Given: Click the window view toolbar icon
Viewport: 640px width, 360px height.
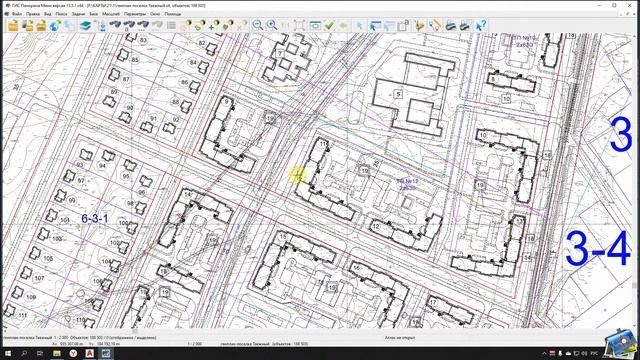Looking at the screenshot, I should click(315, 26).
